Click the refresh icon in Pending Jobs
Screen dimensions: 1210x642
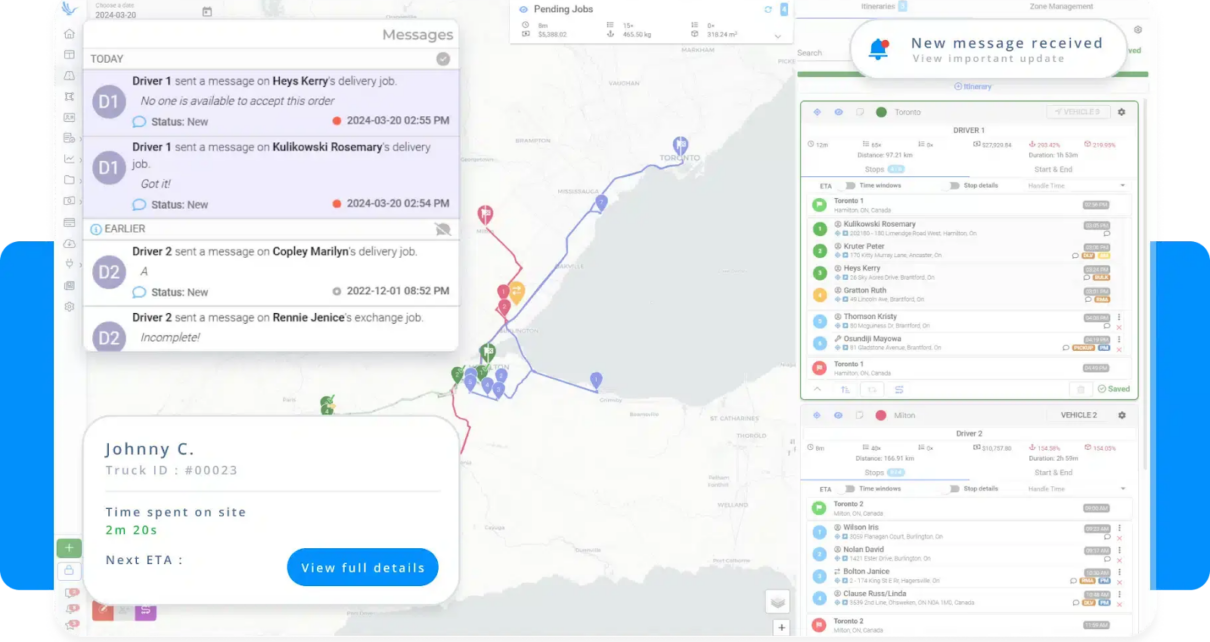[768, 10]
